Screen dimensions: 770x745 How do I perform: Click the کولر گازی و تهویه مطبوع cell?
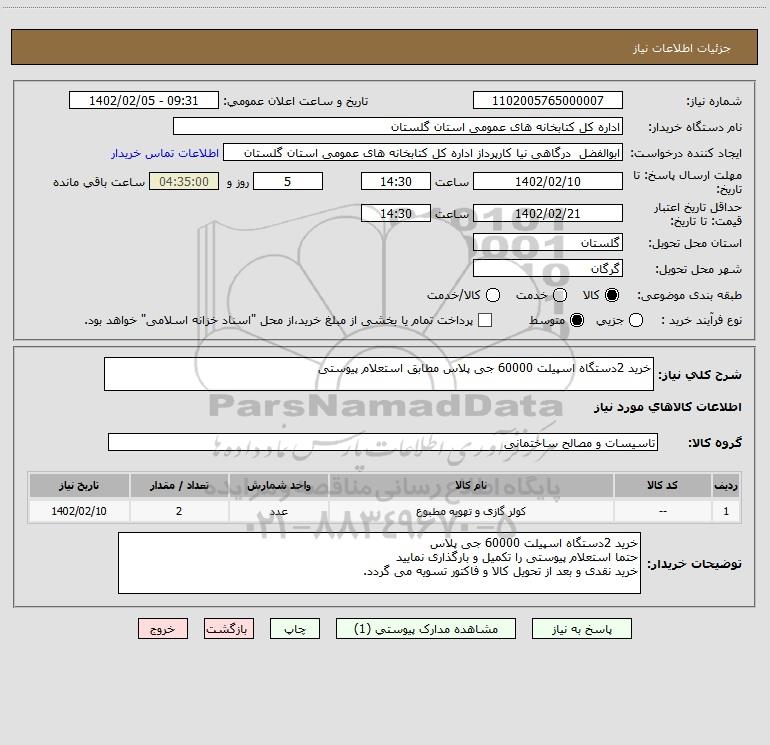click(471, 511)
